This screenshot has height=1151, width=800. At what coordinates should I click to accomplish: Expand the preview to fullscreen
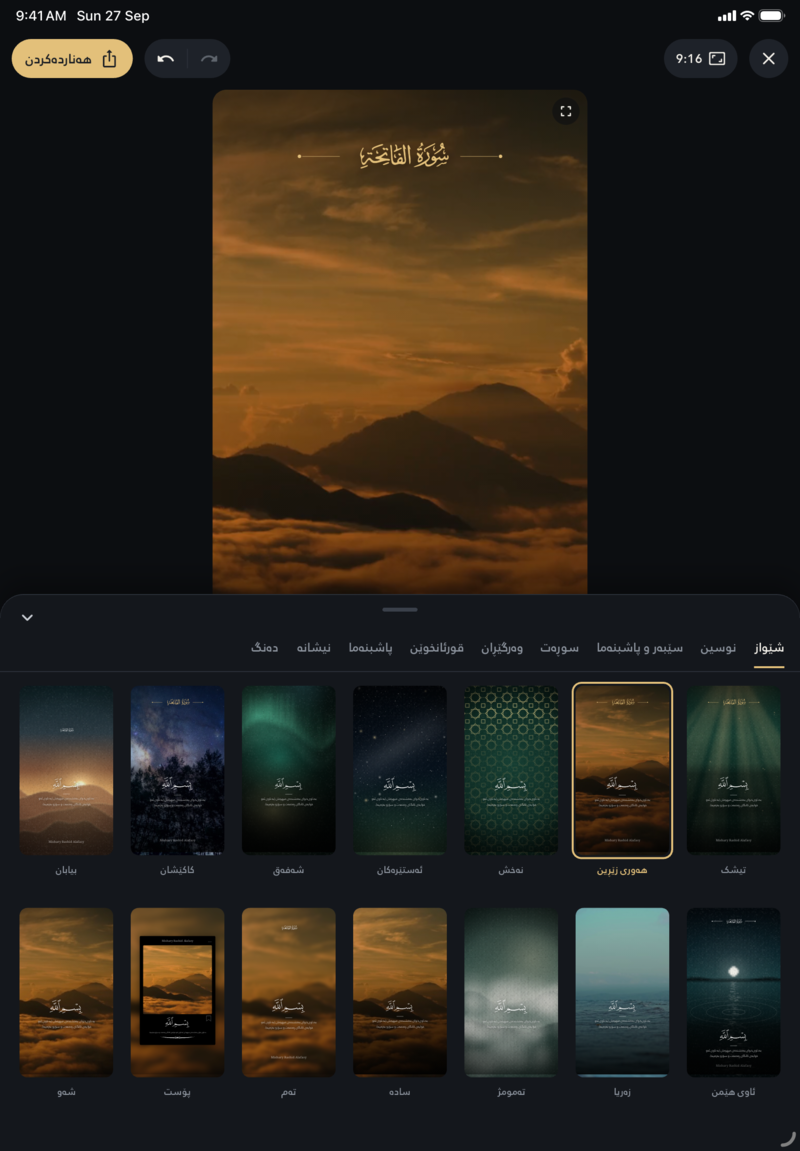pos(565,112)
